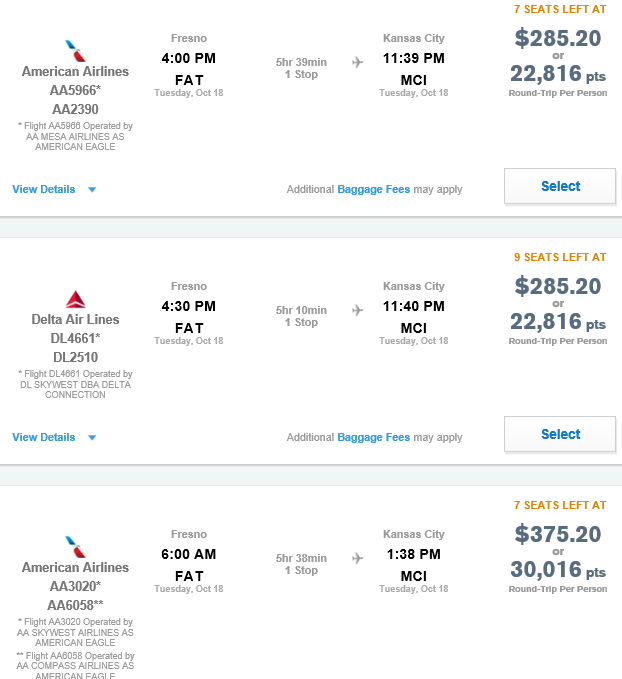This screenshot has width=622, height=679.
Task: Click the American Airlines logo on flight AA5966
Action: click(x=75, y=51)
